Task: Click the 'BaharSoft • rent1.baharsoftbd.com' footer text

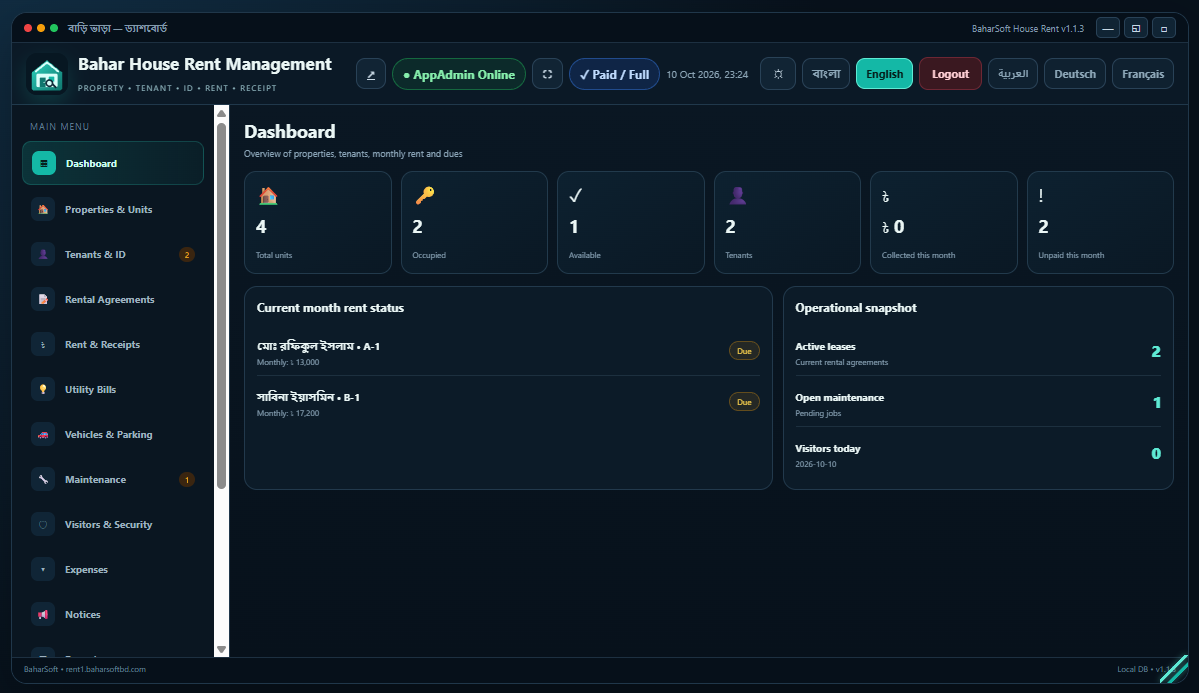Action: pos(85,669)
